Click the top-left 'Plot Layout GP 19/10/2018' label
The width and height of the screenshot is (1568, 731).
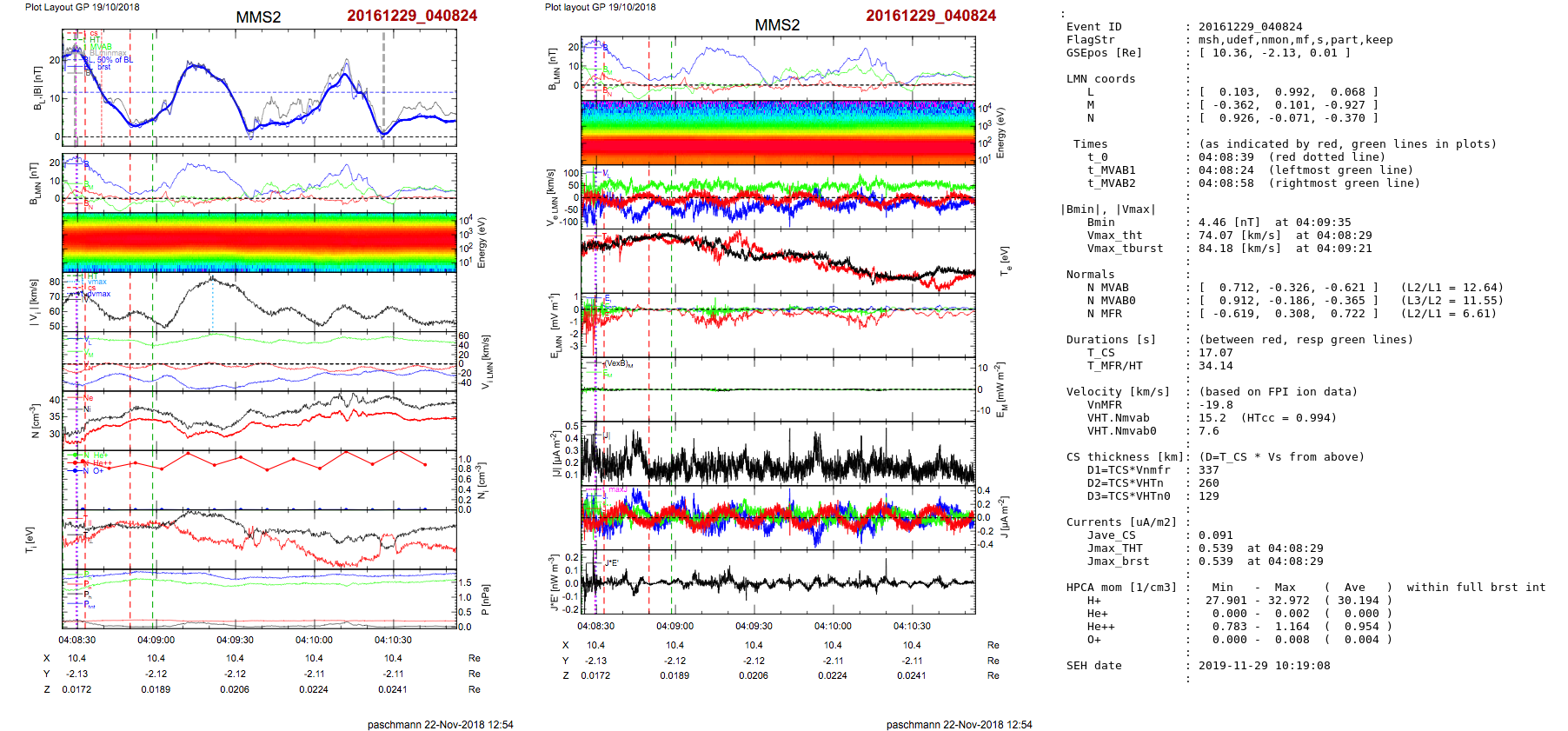tap(82, 7)
